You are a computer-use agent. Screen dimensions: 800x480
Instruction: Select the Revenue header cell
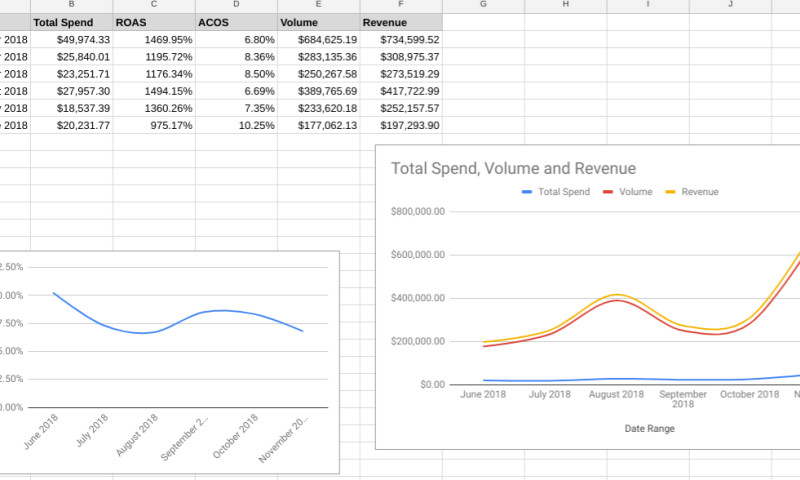[400, 22]
